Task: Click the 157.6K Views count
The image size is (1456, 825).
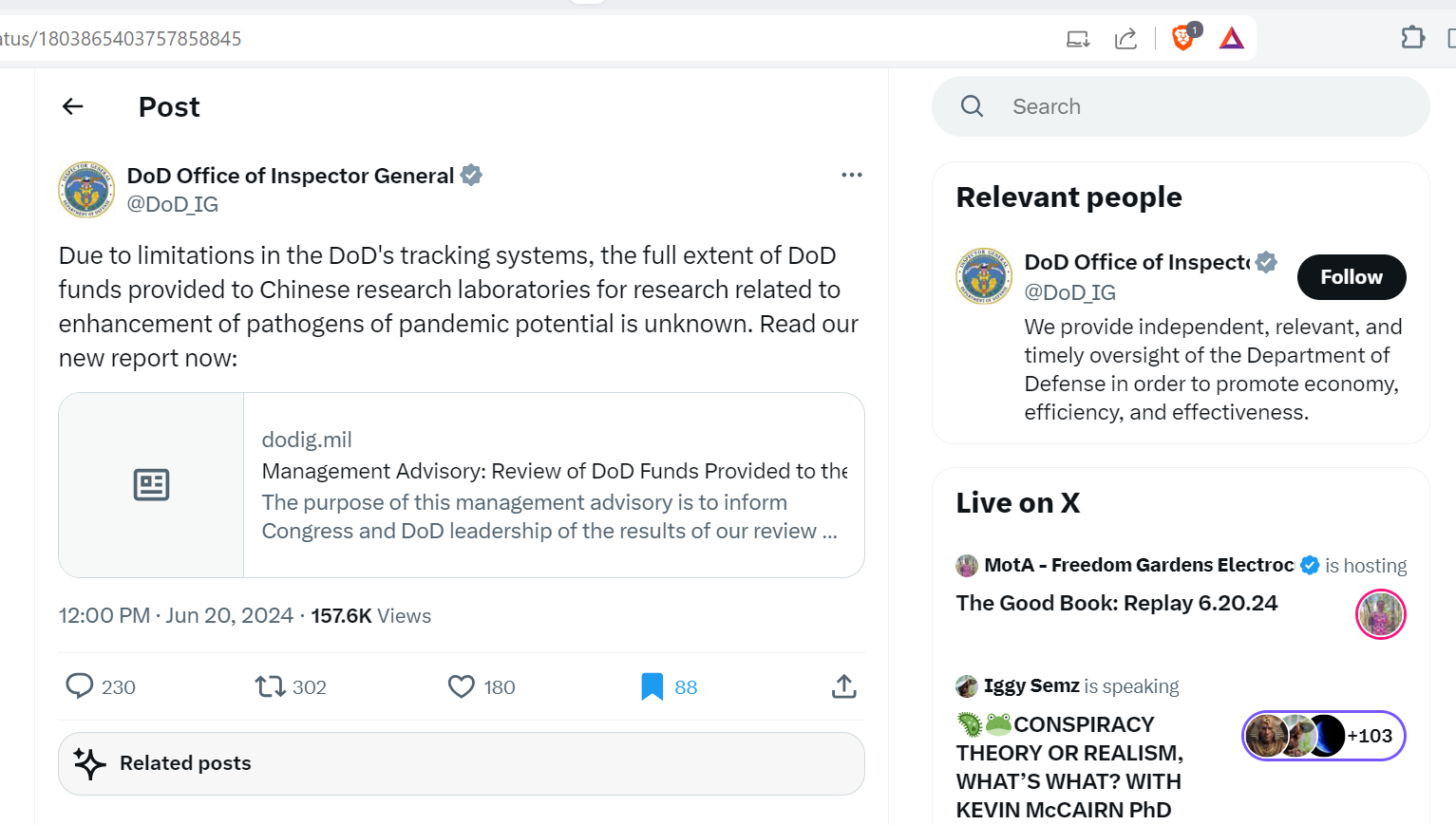Action: coord(370,615)
